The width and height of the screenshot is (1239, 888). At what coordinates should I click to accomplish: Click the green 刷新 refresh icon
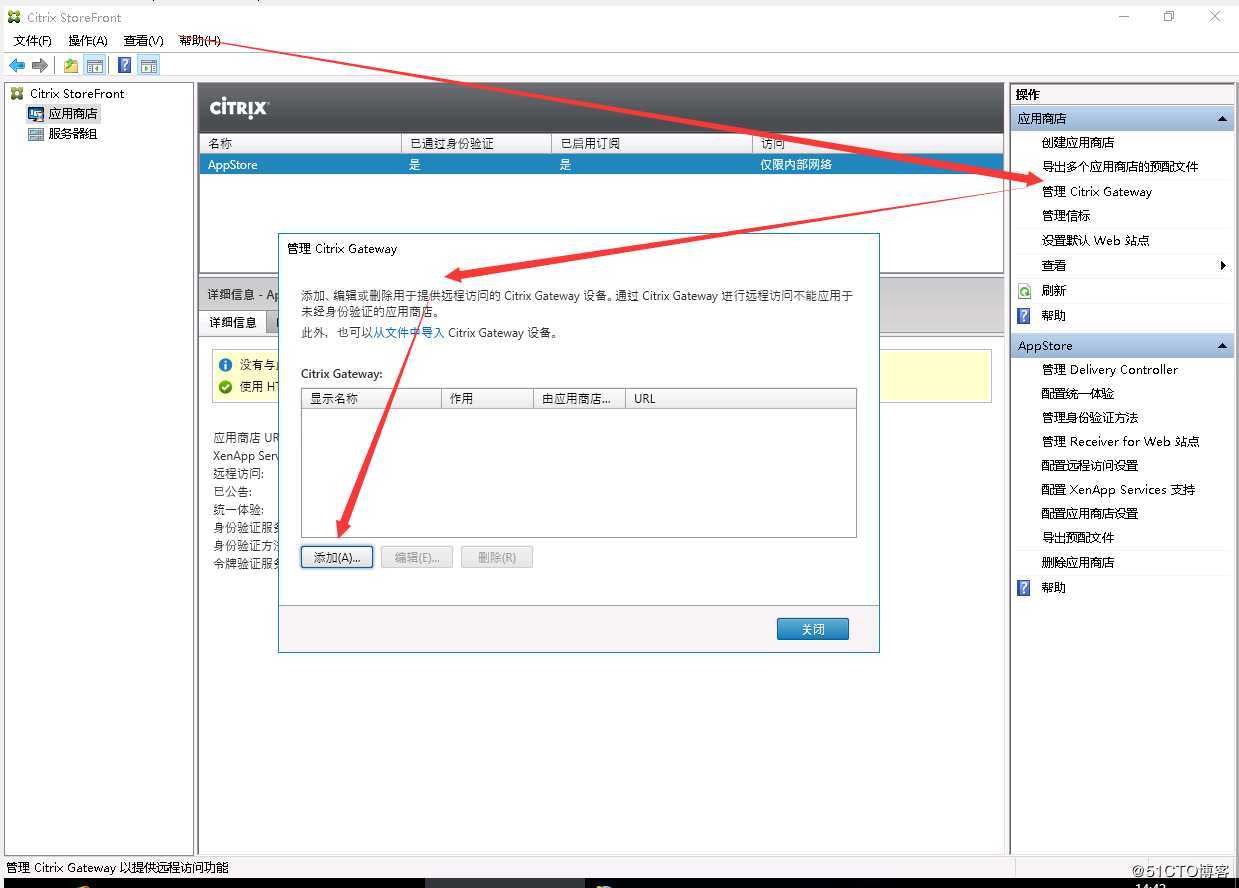[x=1024, y=291]
